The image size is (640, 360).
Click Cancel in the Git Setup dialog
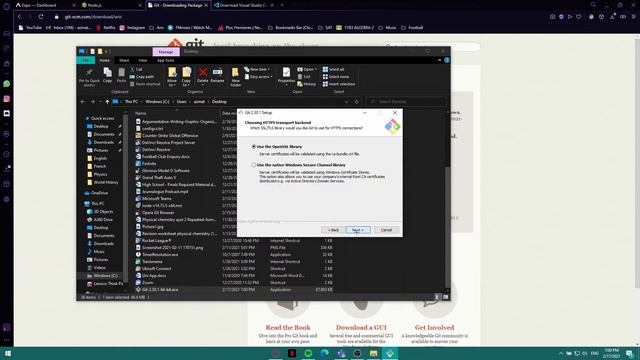tap(386, 230)
